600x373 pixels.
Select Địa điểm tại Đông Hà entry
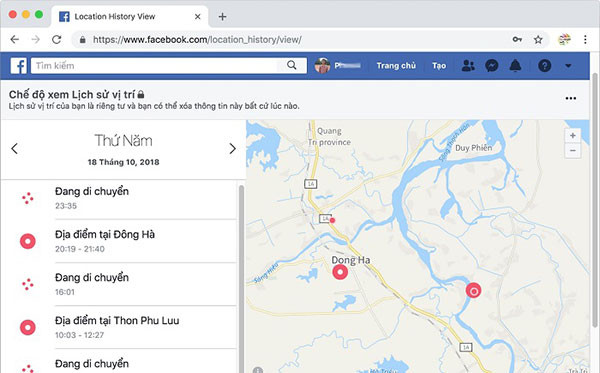119,241
